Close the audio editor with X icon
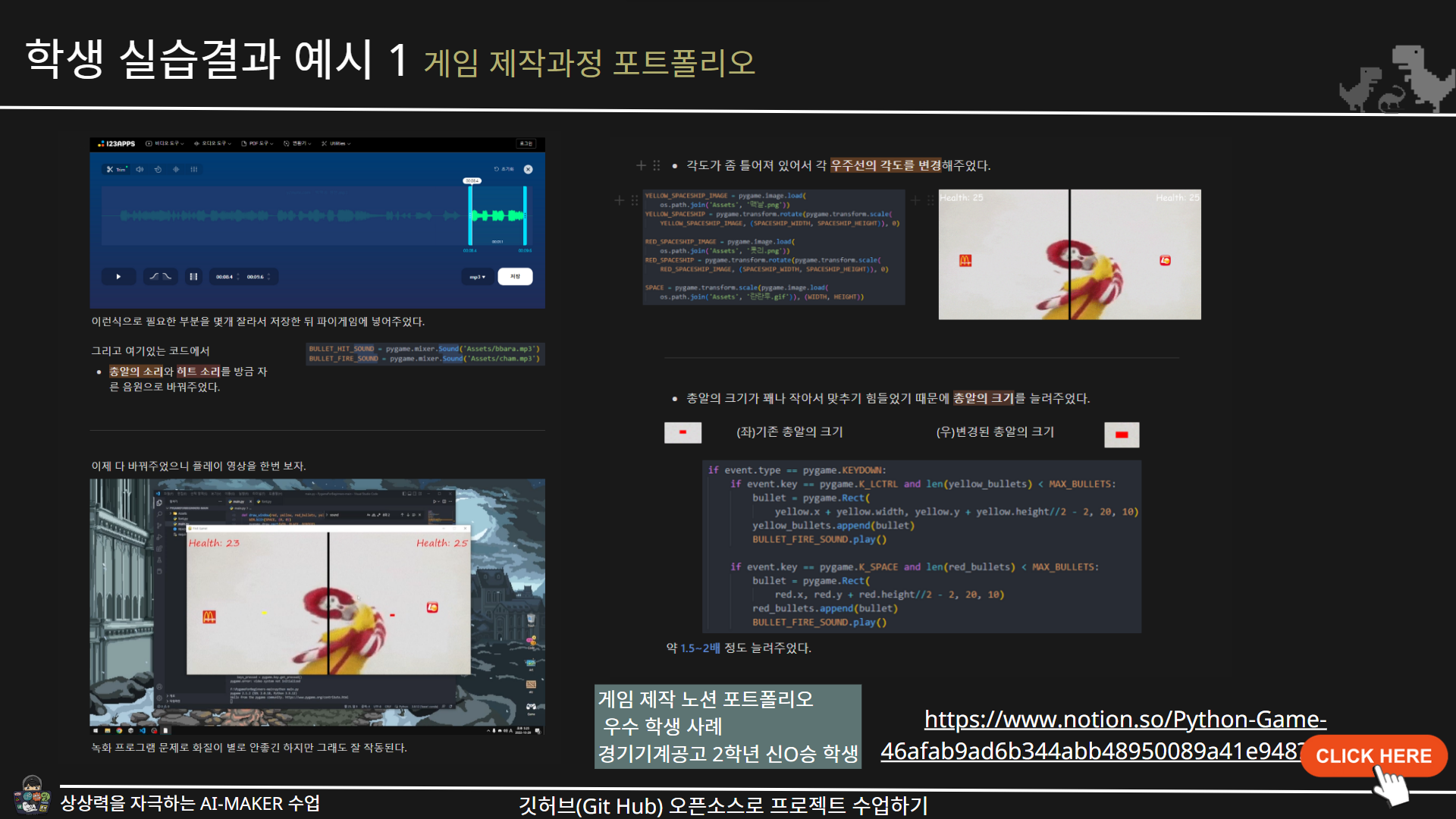 click(529, 169)
